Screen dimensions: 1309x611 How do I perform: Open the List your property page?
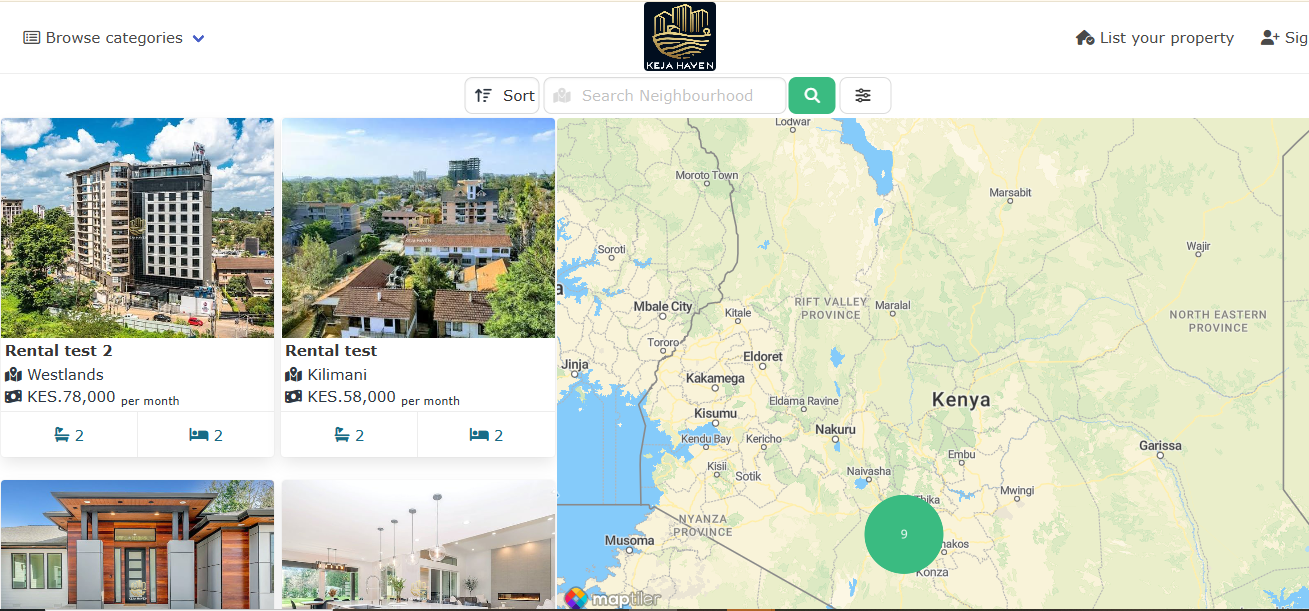coord(1154,38)
